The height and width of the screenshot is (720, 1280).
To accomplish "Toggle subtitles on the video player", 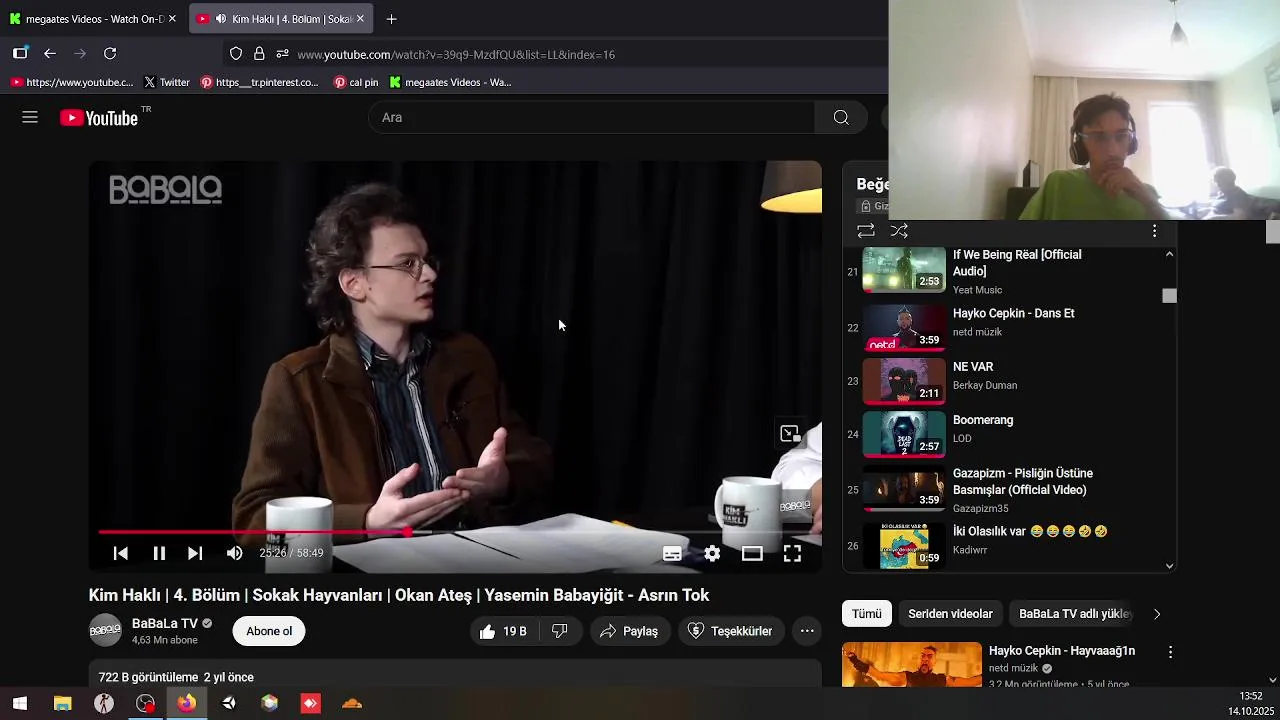I will point(672,553).
